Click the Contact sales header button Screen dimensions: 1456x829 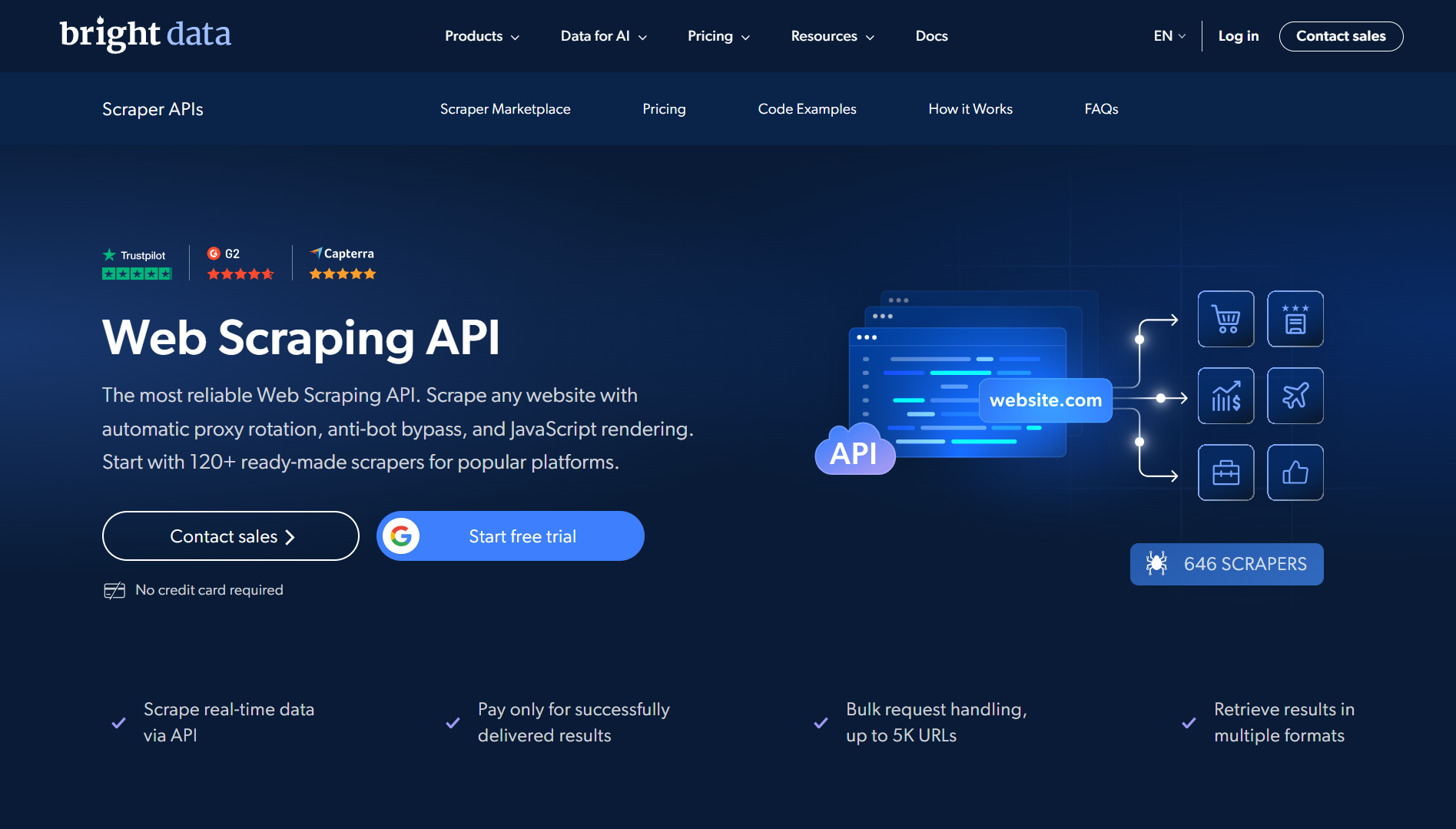1341,36
